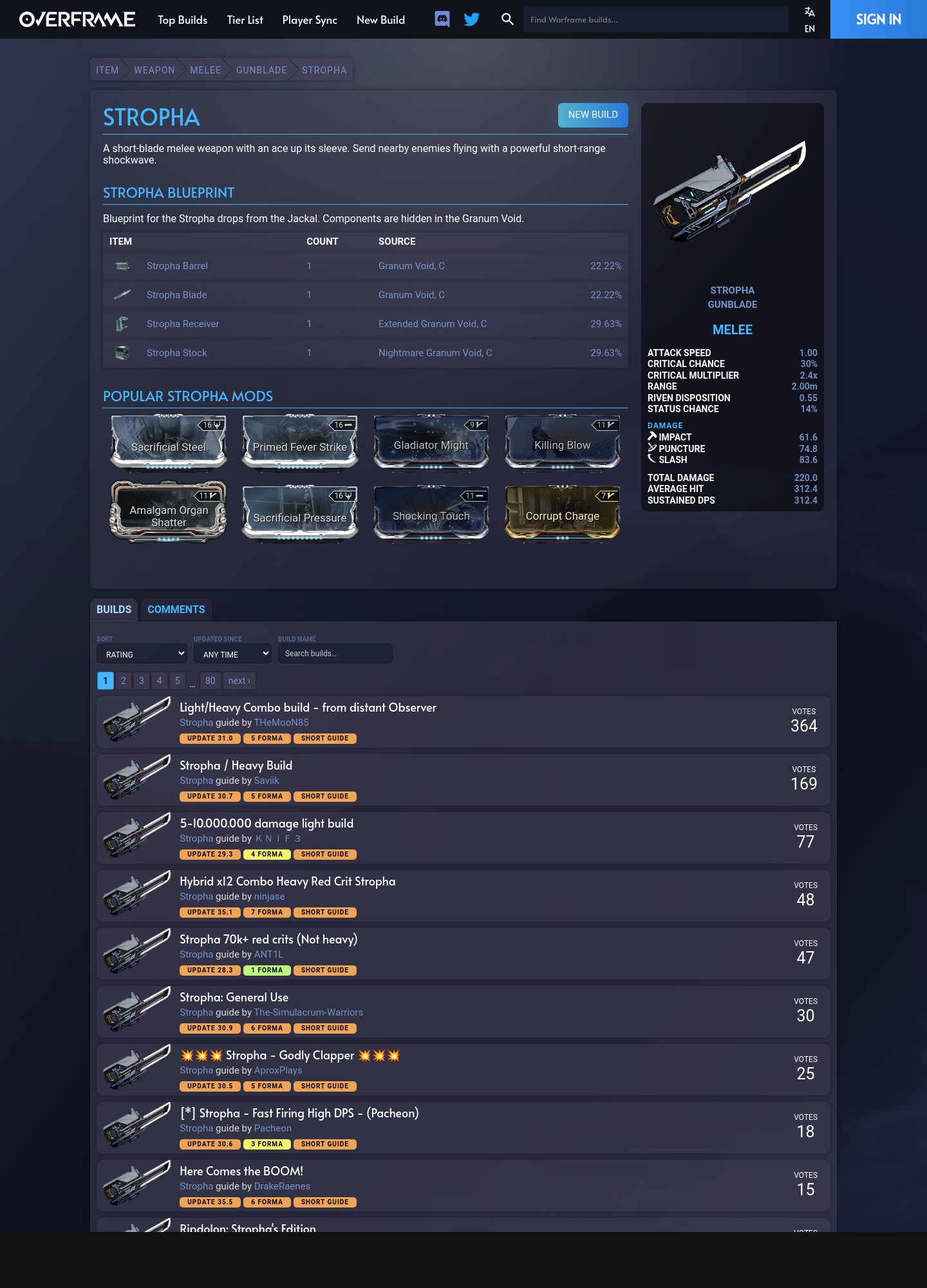This screenshot has height=1288, width=927.
Task: Click the 1 Forma tag
Action: [x=267, y=971]
